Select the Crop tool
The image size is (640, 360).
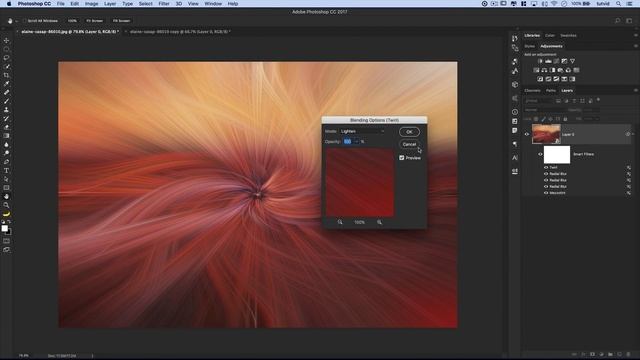(7, 75)
